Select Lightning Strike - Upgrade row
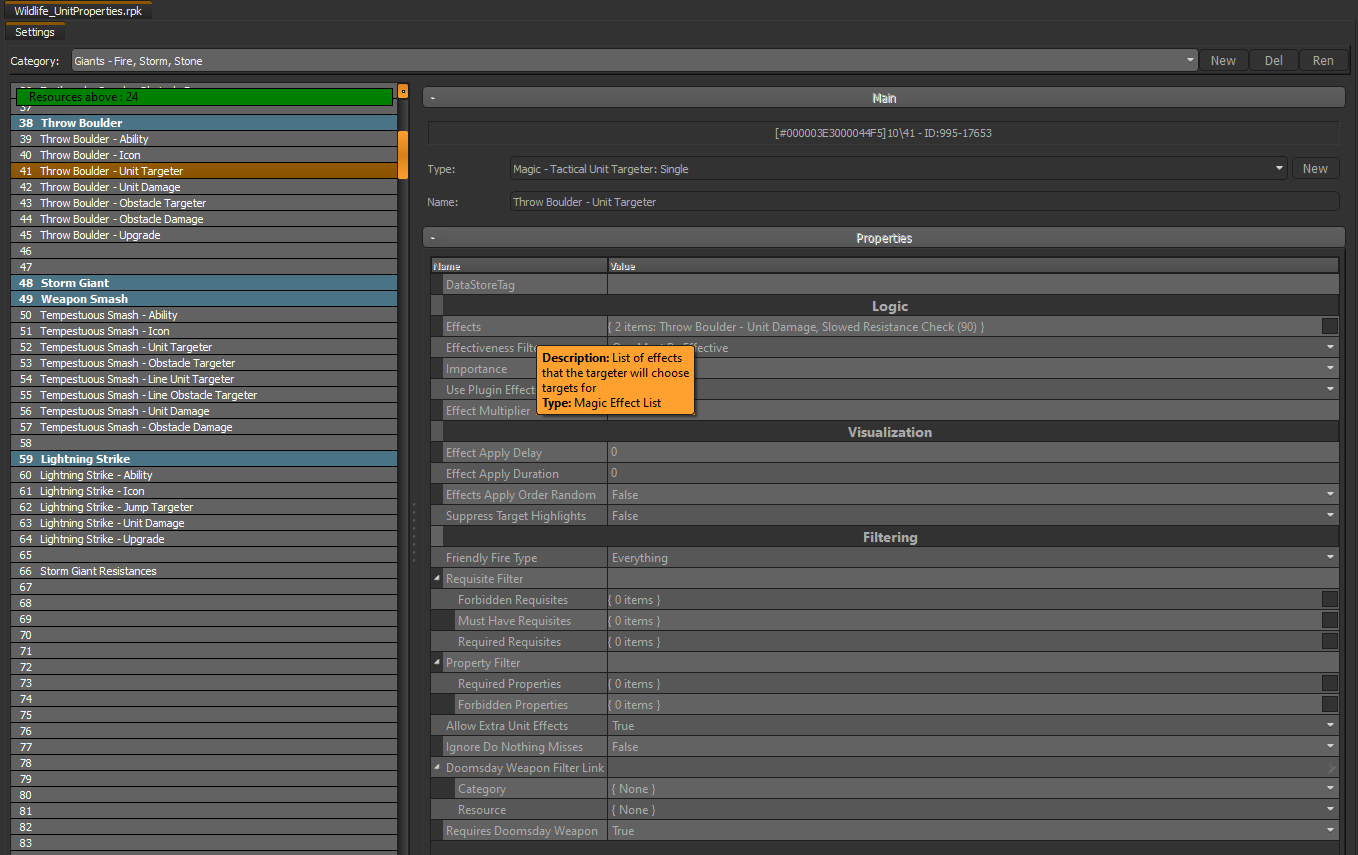 [204, 539]
